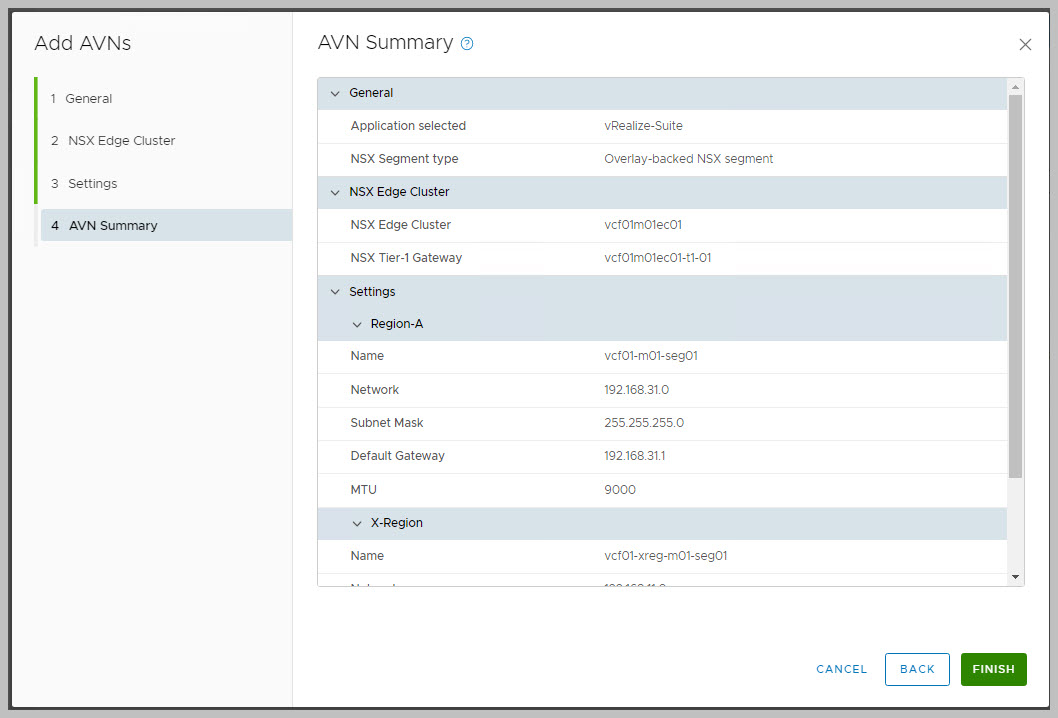Click the Default Gateway value 192.168.31.1
The image size is (1058, 718).
tap(635, 456)
